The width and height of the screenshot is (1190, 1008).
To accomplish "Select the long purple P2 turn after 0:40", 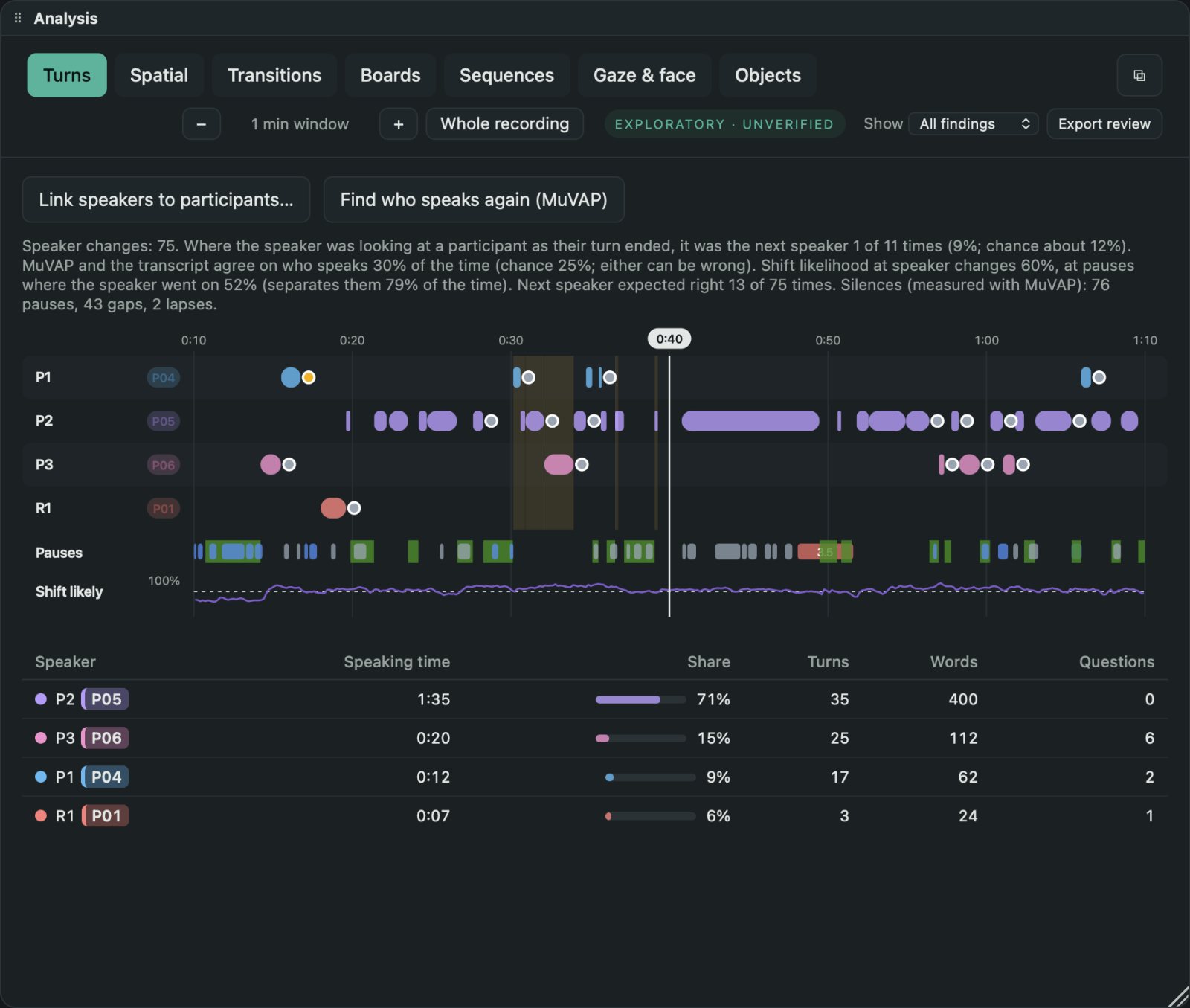I will (750, 421).
